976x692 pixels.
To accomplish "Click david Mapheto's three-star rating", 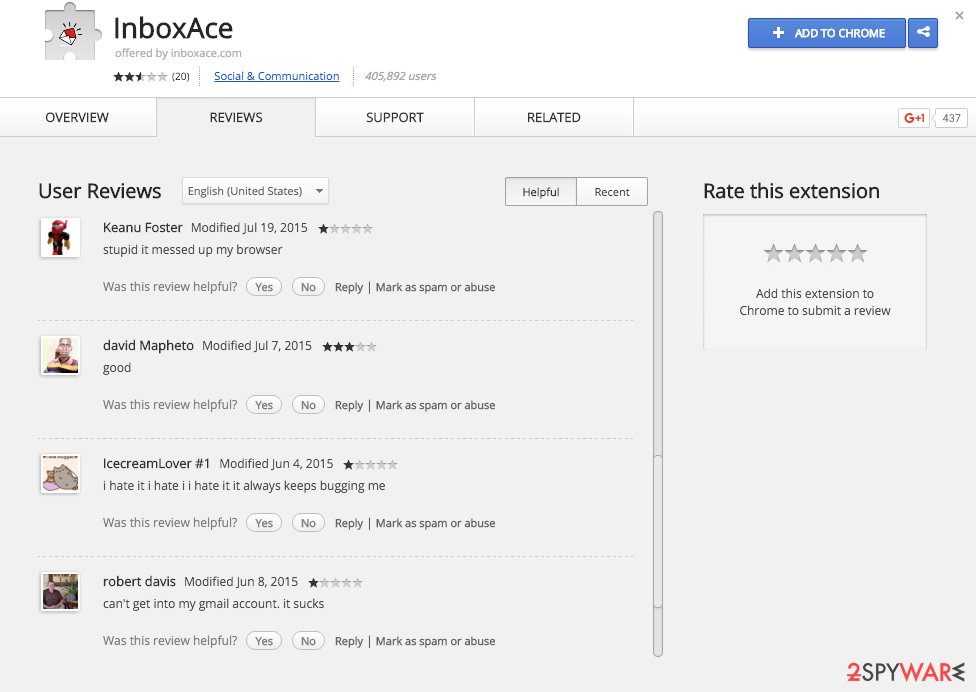I will [x=349, y=347].
